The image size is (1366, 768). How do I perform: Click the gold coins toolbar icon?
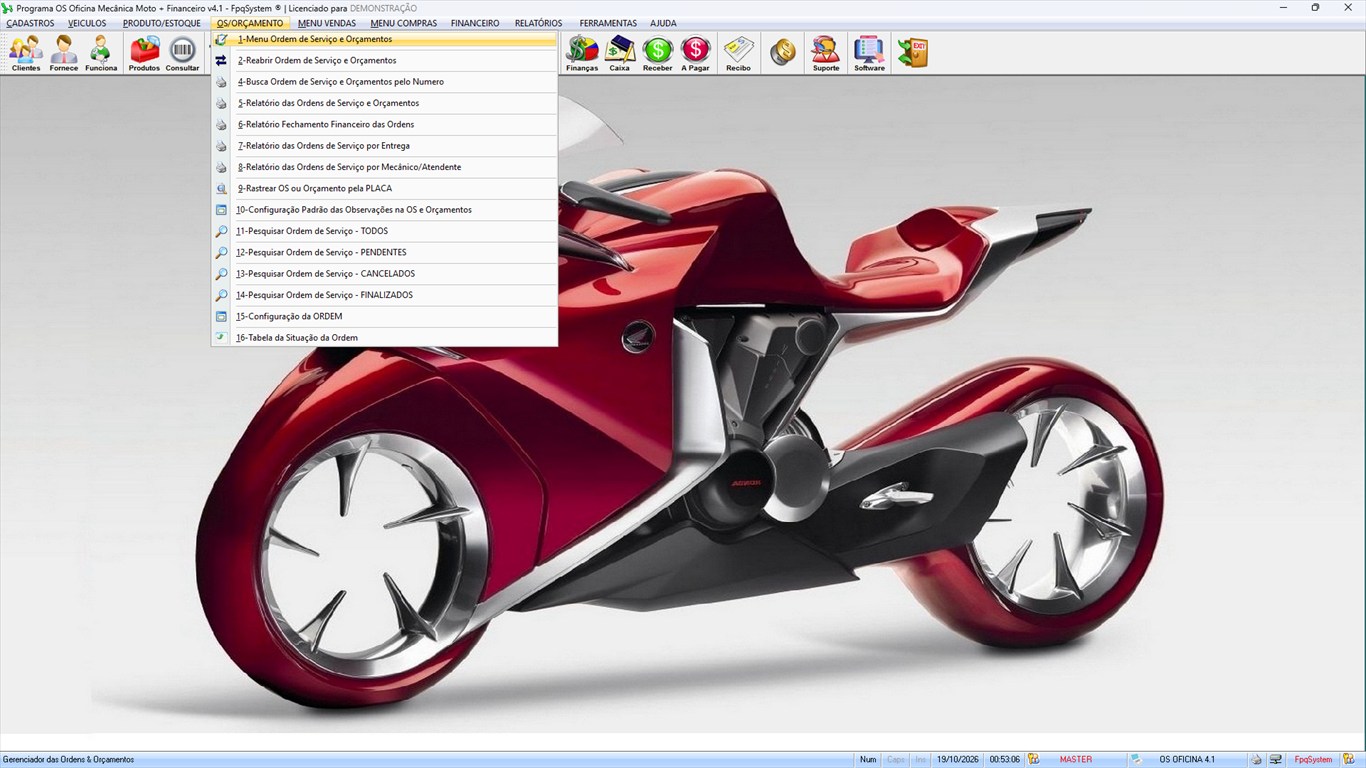[x=783, y=53]
